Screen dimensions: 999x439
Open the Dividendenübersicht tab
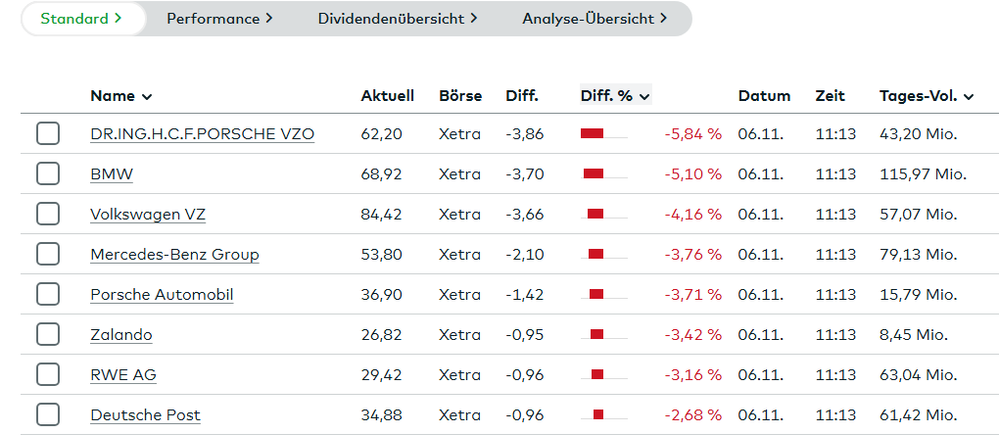(x=397, y=18)
